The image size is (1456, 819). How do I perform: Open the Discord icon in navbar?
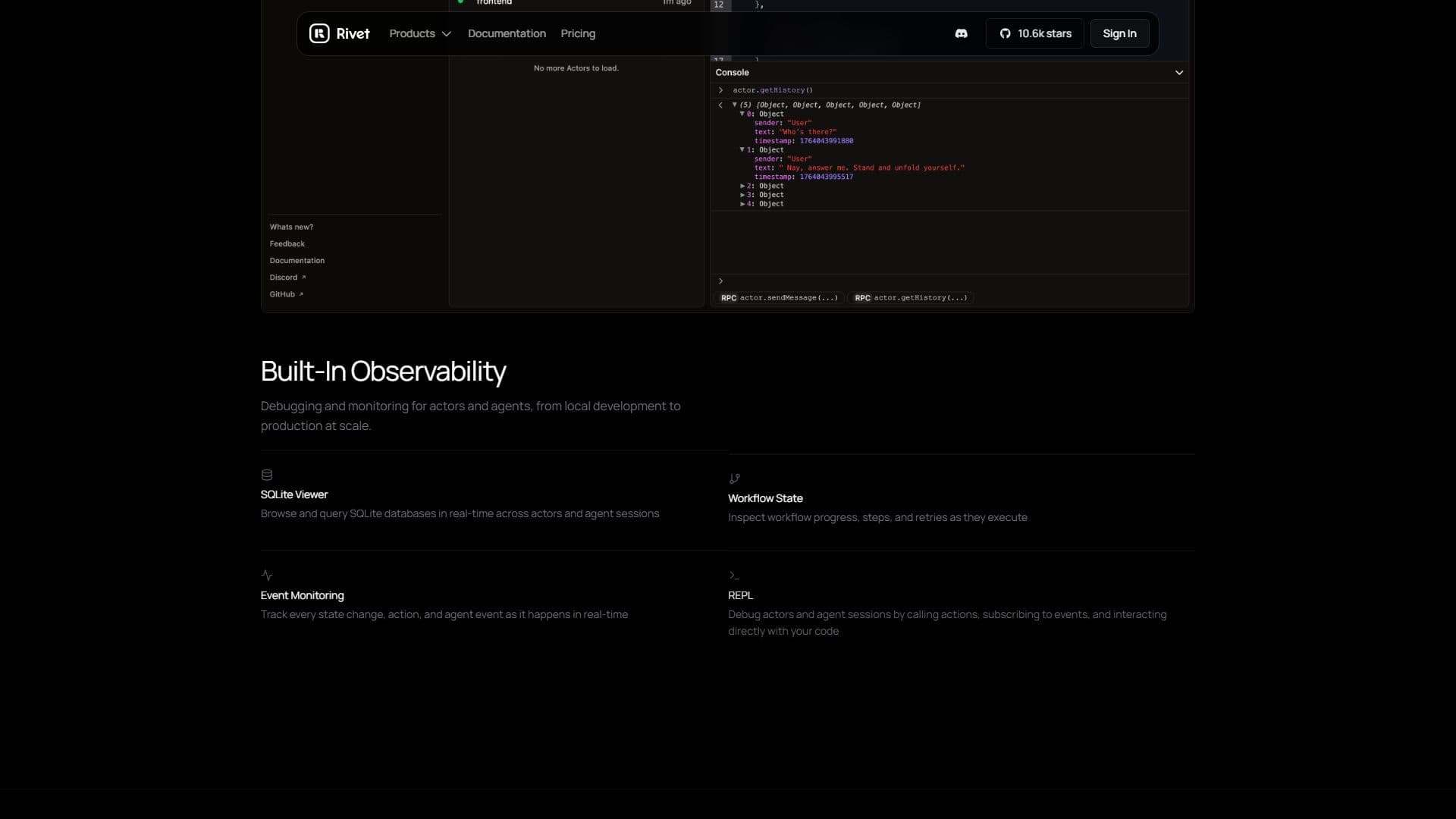(961, 33)
